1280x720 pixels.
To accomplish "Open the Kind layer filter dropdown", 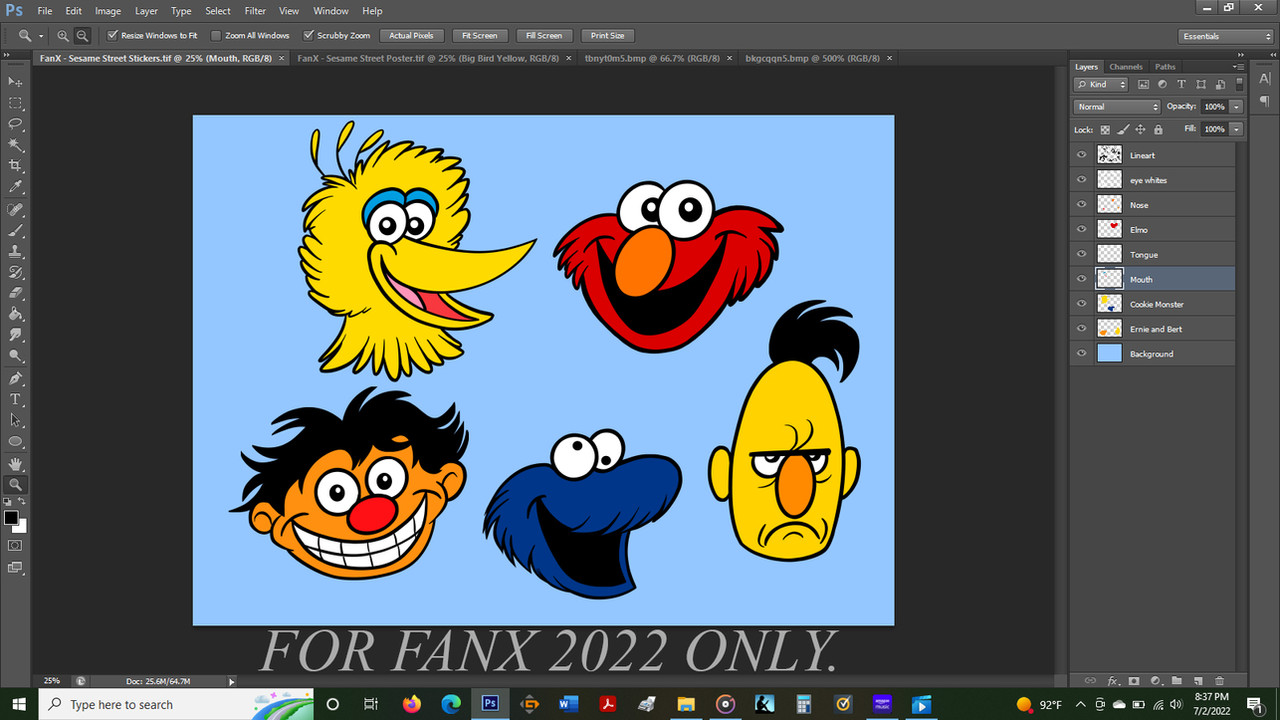I will point(1102,85).
